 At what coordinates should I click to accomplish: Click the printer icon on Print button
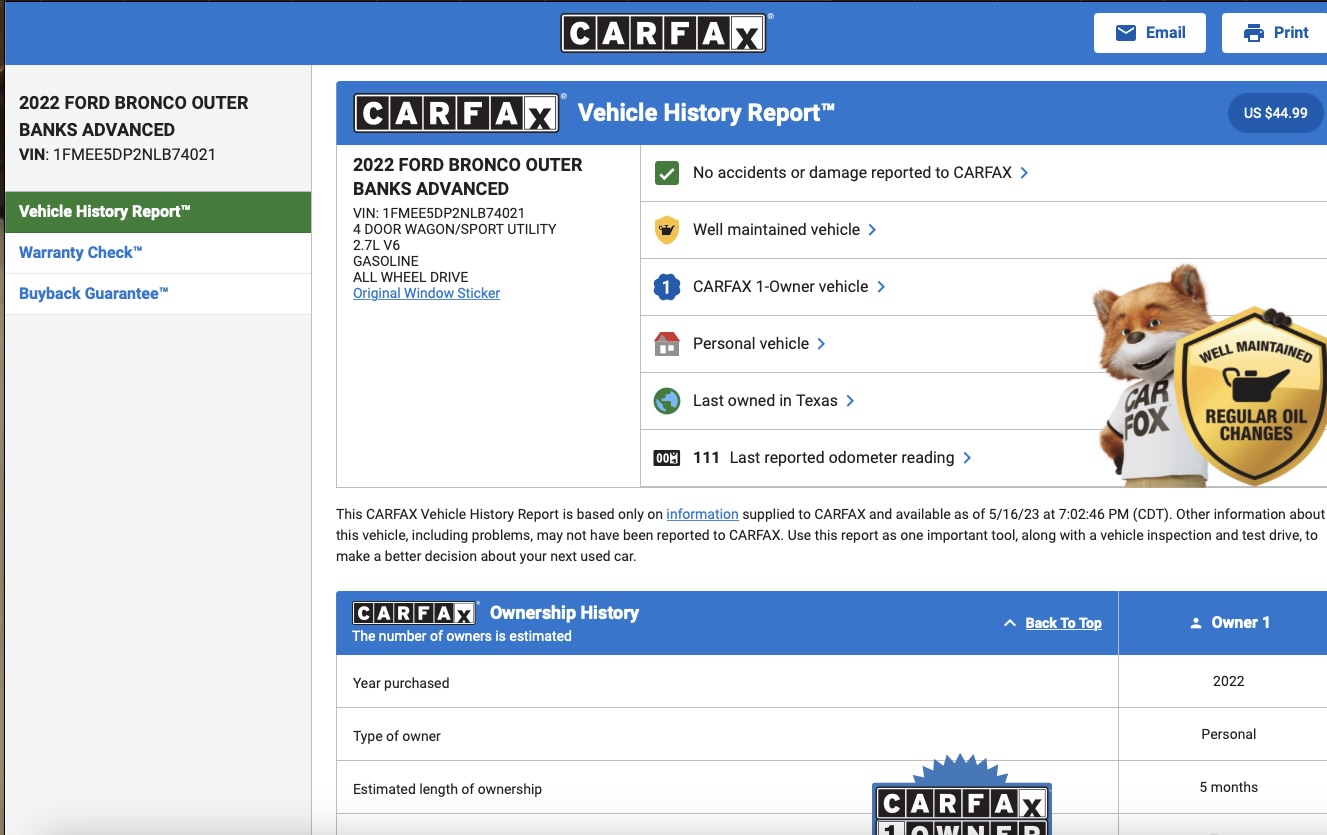(x=1254, y=33)
